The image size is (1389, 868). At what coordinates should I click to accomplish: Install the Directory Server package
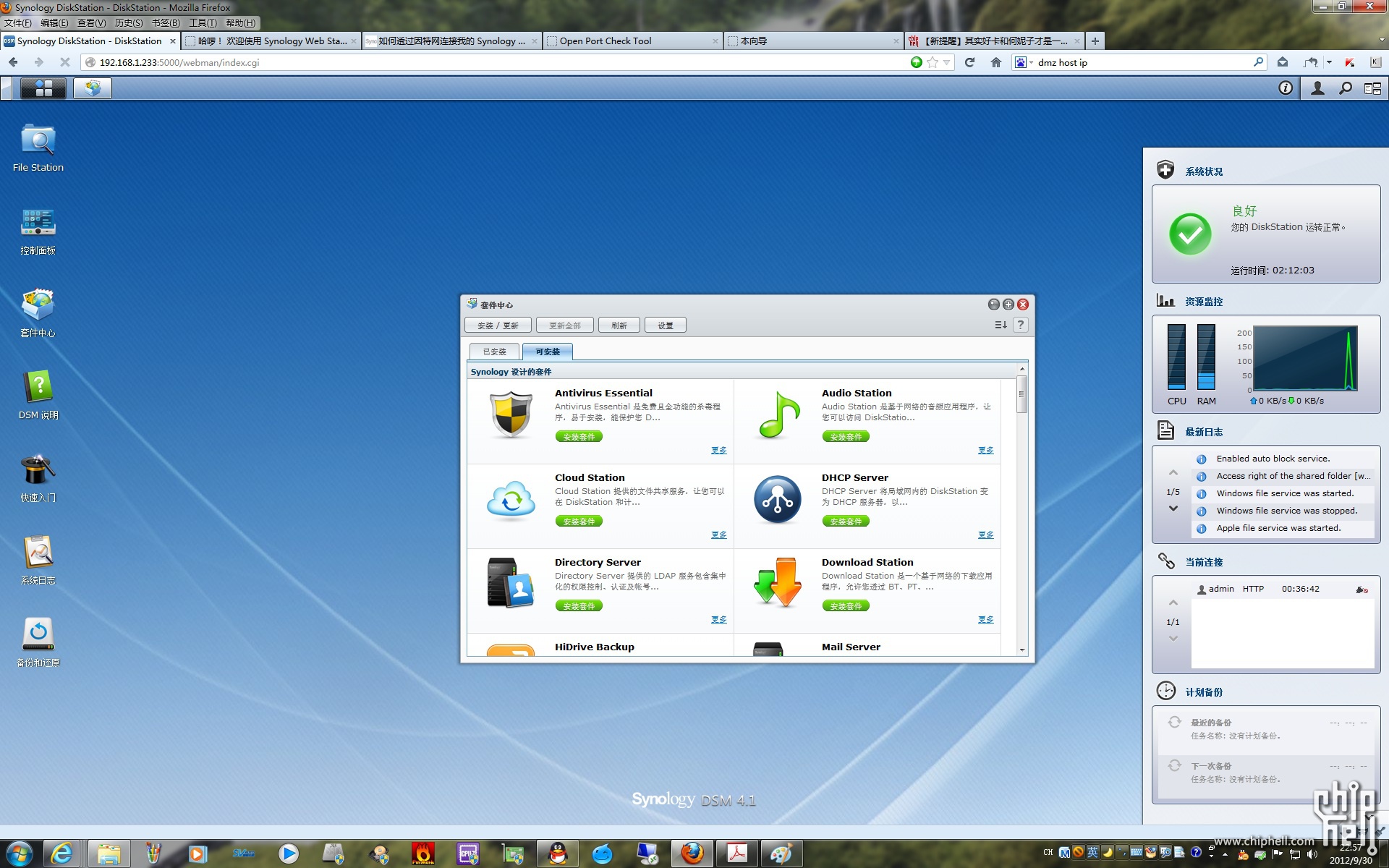point(579,606)
